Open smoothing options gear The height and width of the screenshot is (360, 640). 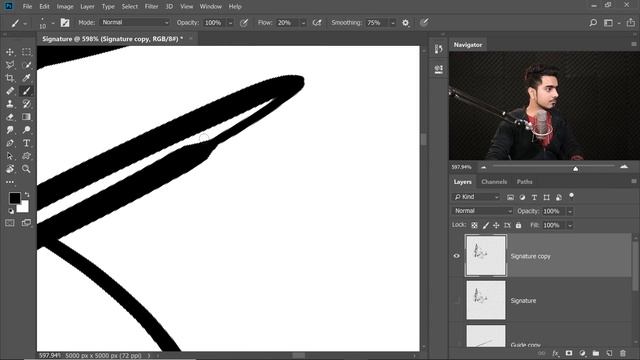(x=405, y=23)
